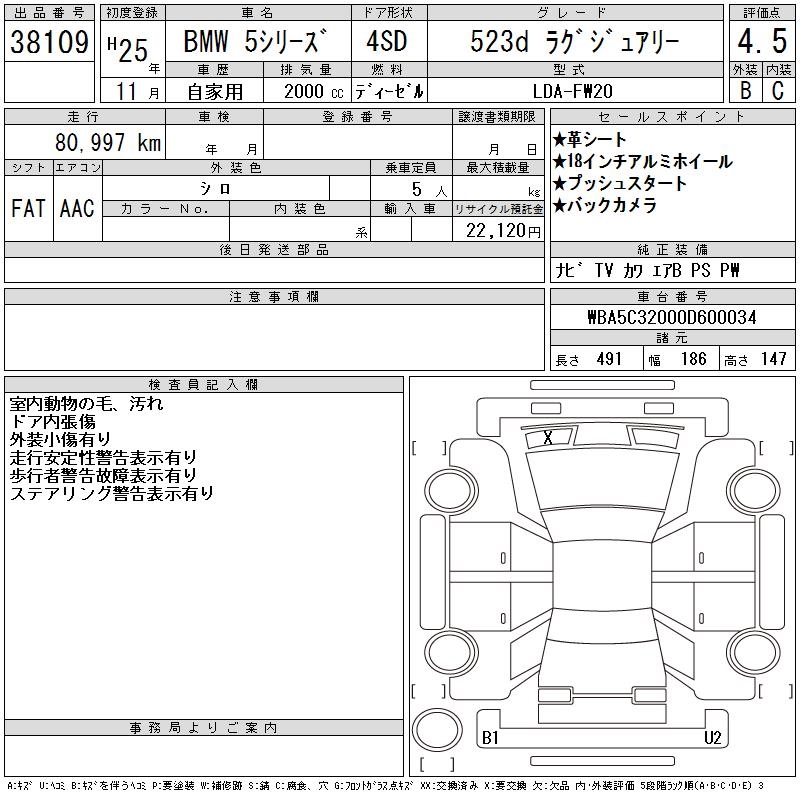The image size is (800, 800).
Task: Click the inspector note 外装小傷有り
Action: click(x=60, y=439)
